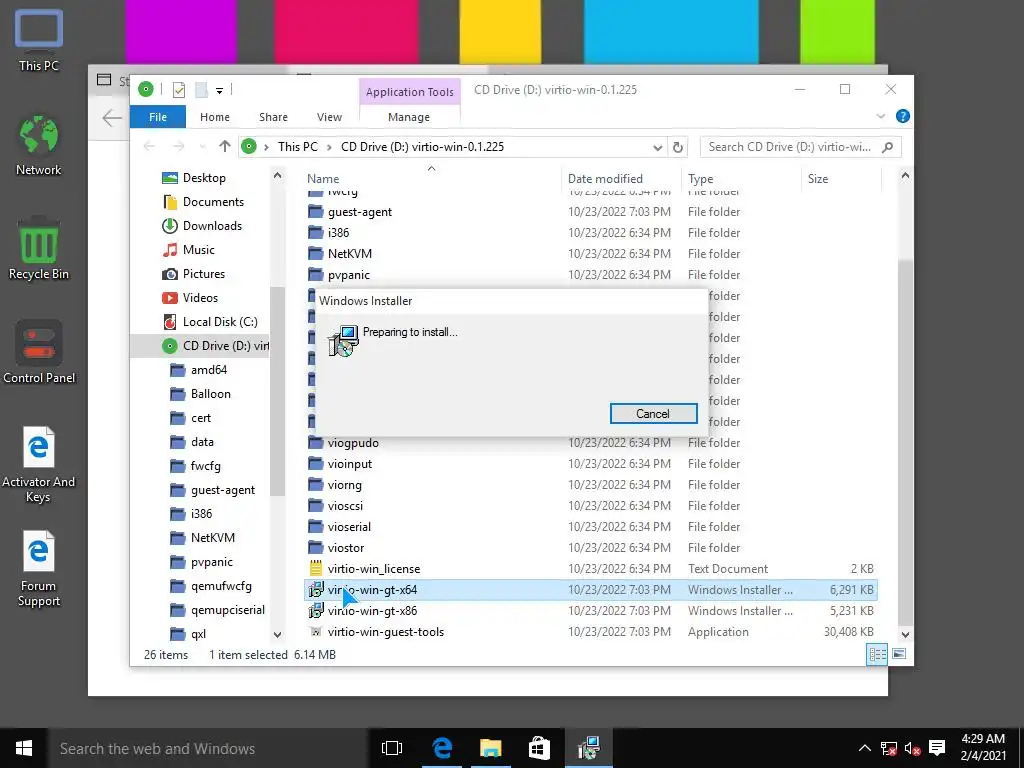Select the guest-agent folder in file list

360,212
